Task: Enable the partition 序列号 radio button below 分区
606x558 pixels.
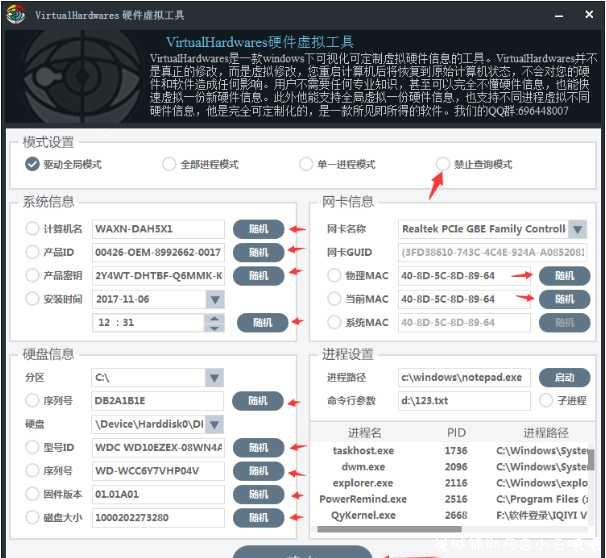Action: click(32, 400)
